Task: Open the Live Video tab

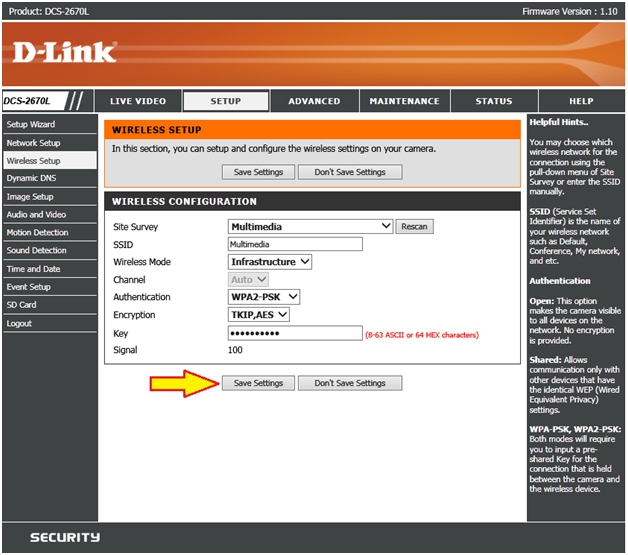Action: click(x=138, y=101)
